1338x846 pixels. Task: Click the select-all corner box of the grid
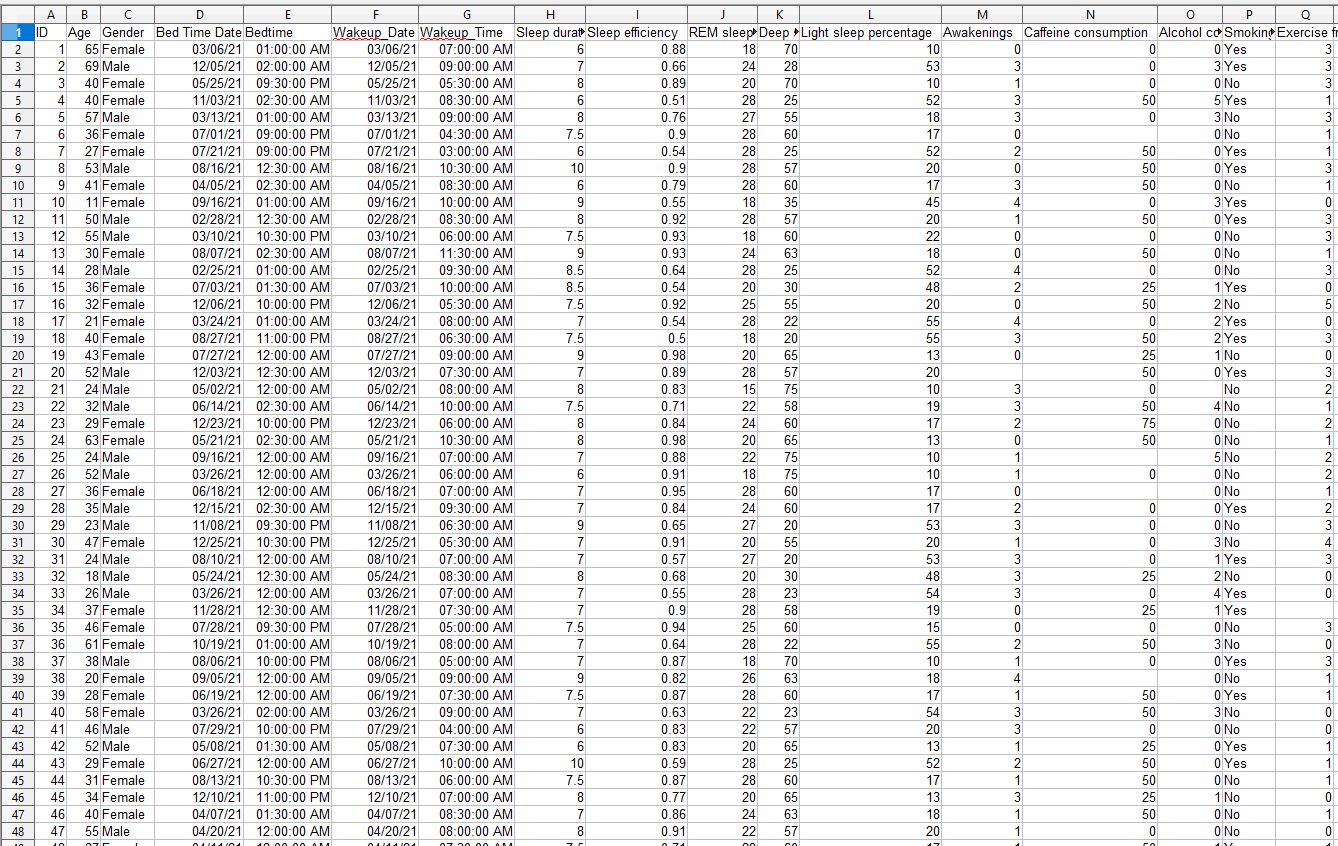pos(17,15)
